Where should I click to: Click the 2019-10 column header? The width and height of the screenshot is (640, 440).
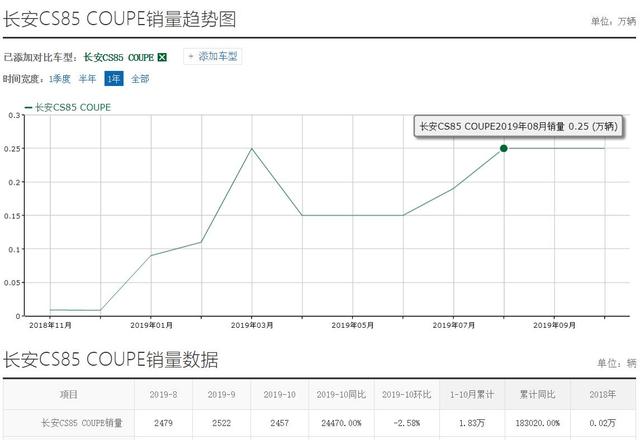coord(280,394)
